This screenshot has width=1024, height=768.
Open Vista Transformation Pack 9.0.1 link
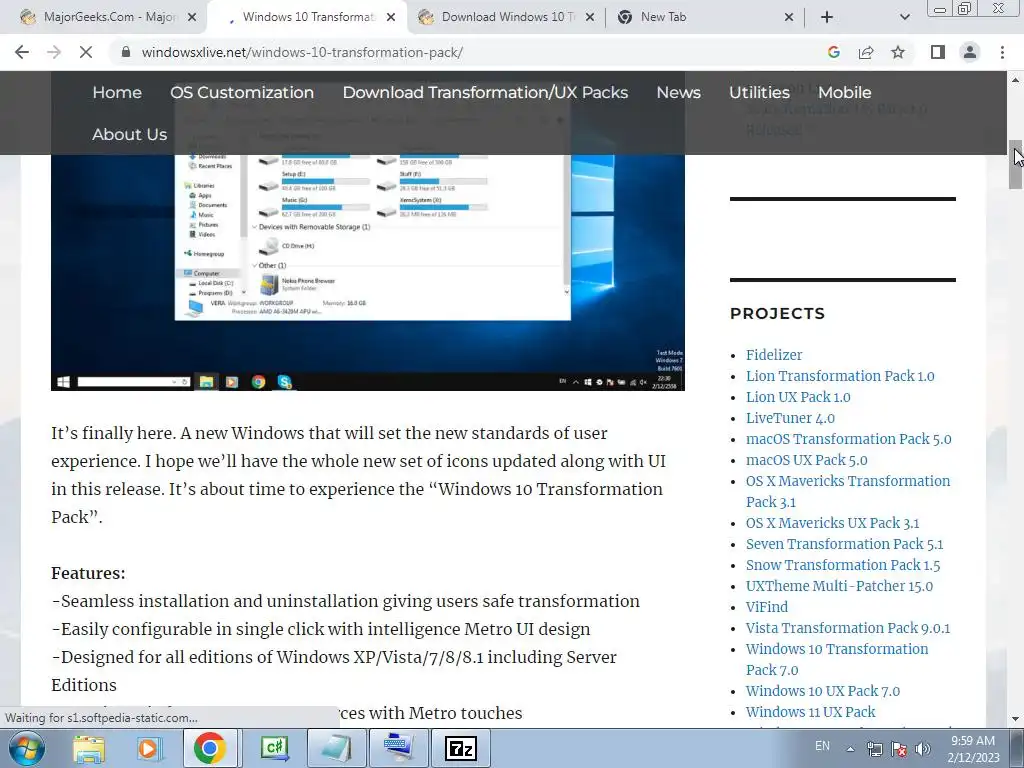(x=848, y=628)
